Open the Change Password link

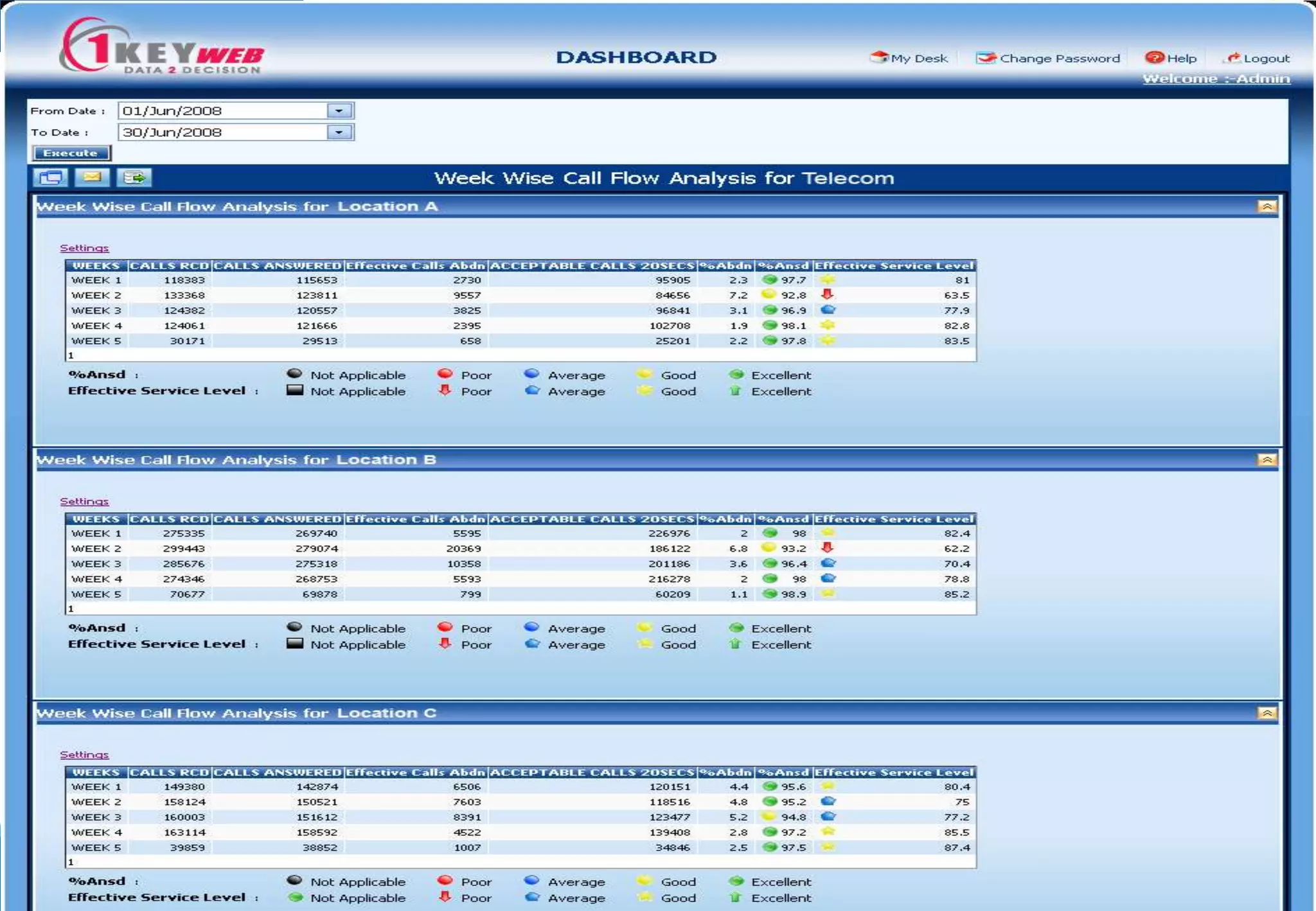1048,58
